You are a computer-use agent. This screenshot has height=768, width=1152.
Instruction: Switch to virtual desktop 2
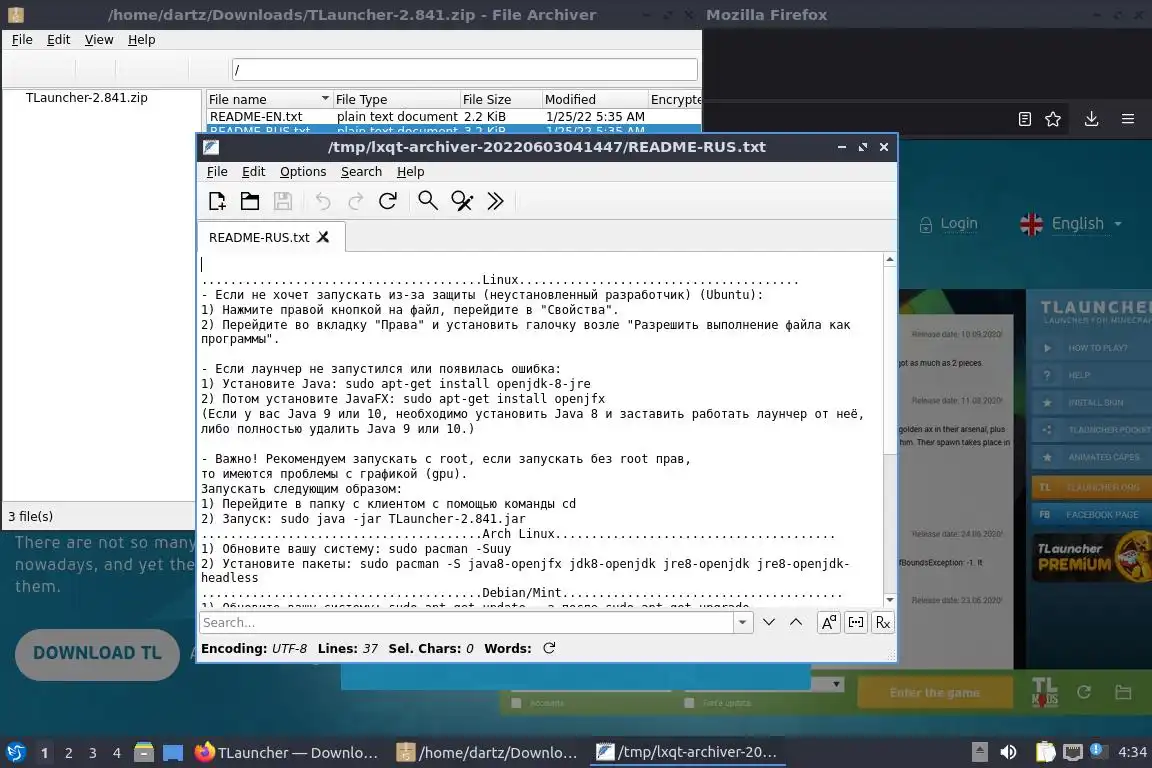point(68,753)
